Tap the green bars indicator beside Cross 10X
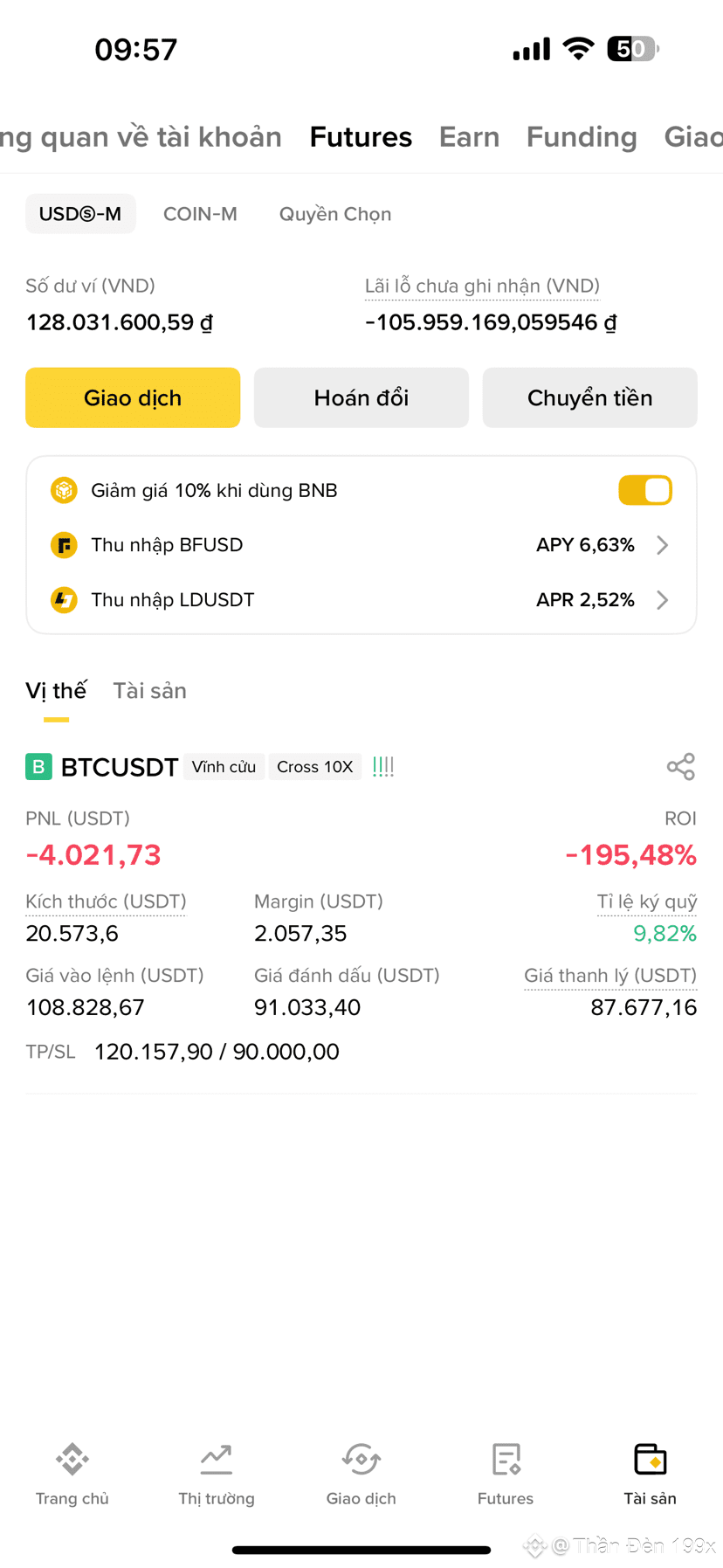723x1568 pixels. tap(383, 767)
